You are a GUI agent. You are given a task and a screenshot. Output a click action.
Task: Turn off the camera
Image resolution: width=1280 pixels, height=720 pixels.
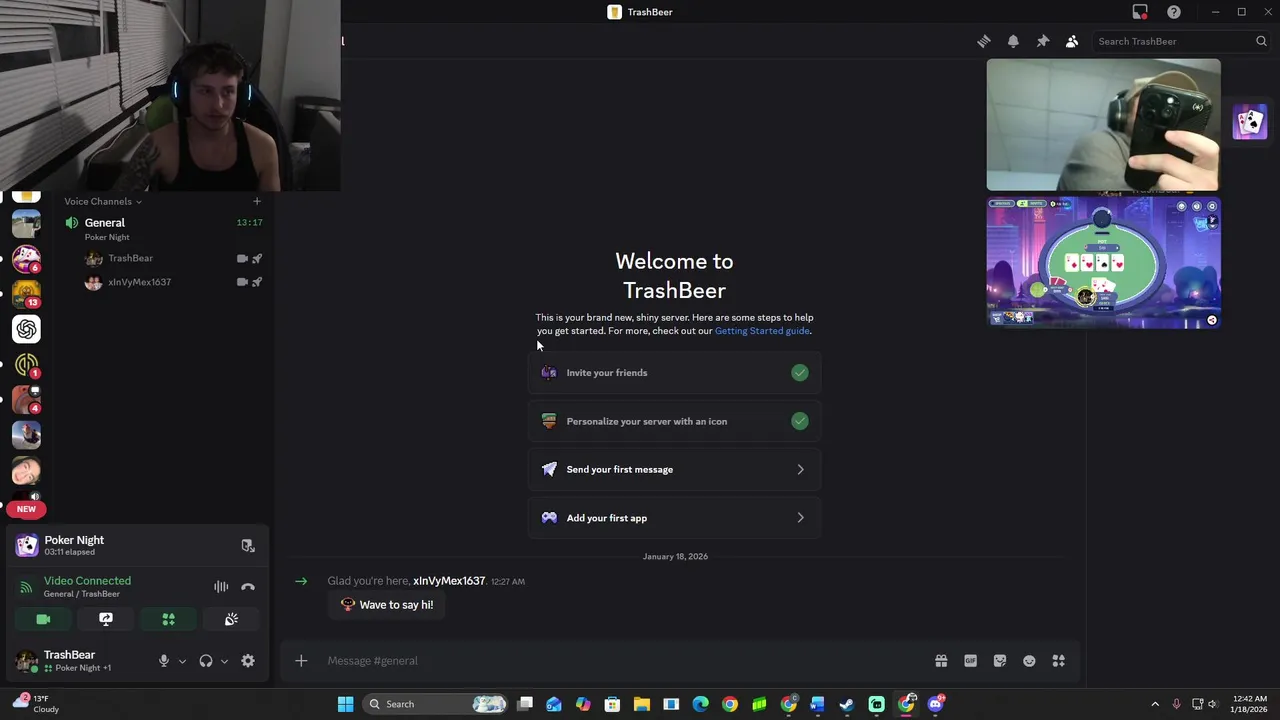43,620
